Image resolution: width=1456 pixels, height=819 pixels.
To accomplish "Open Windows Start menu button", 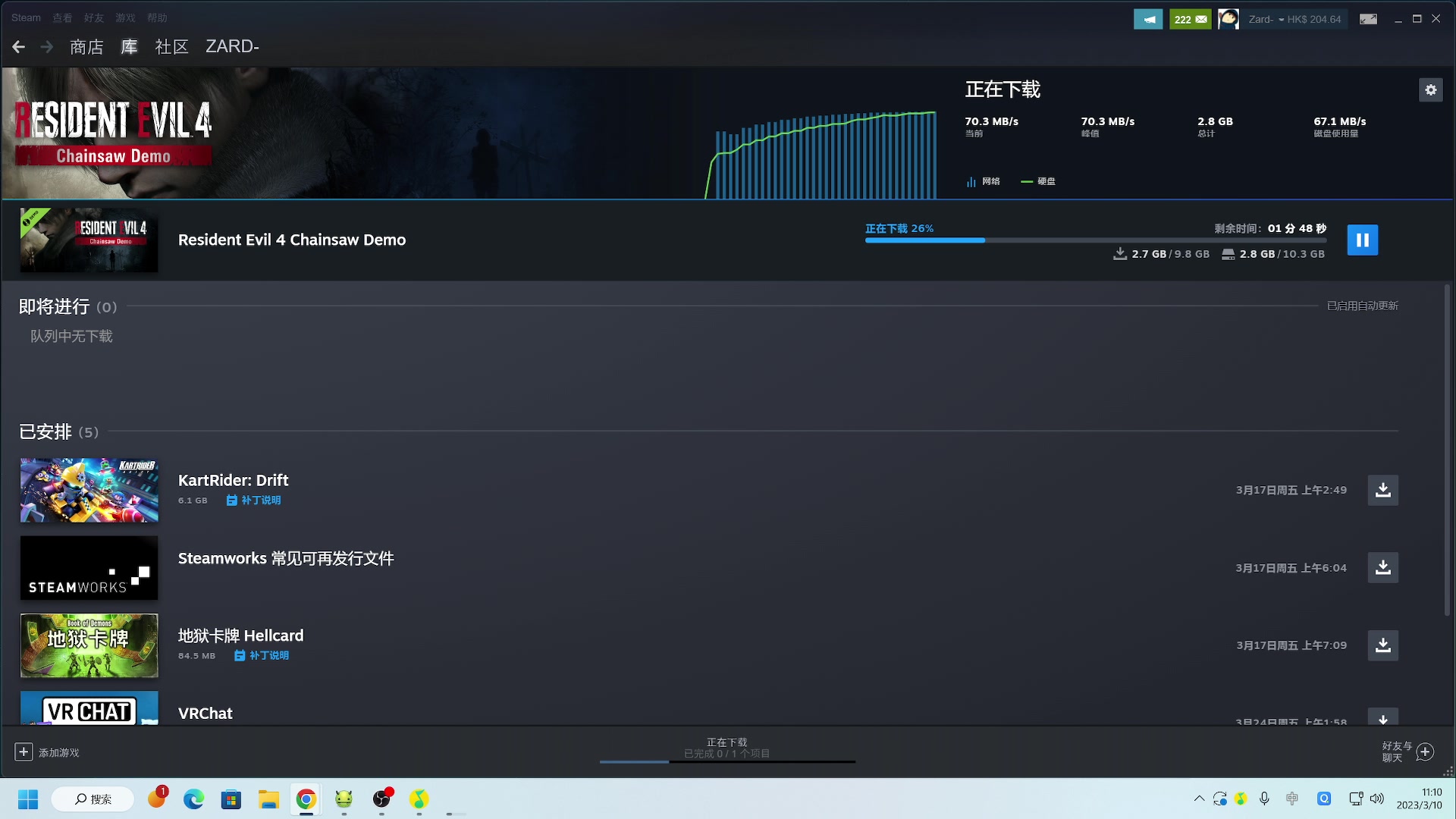I will click(x=28, y=799).
